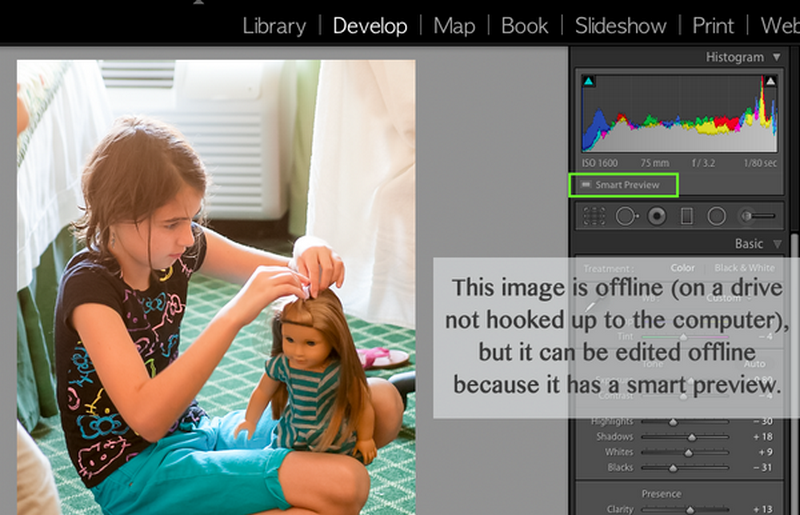
Task: Click the Presence section label
Action: 661,494
